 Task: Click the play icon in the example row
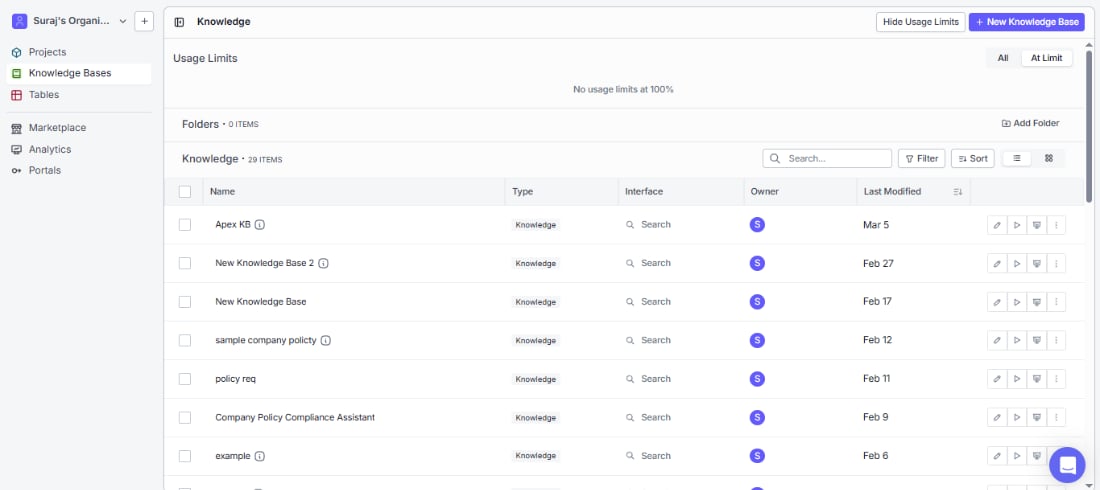point(1017,456)
